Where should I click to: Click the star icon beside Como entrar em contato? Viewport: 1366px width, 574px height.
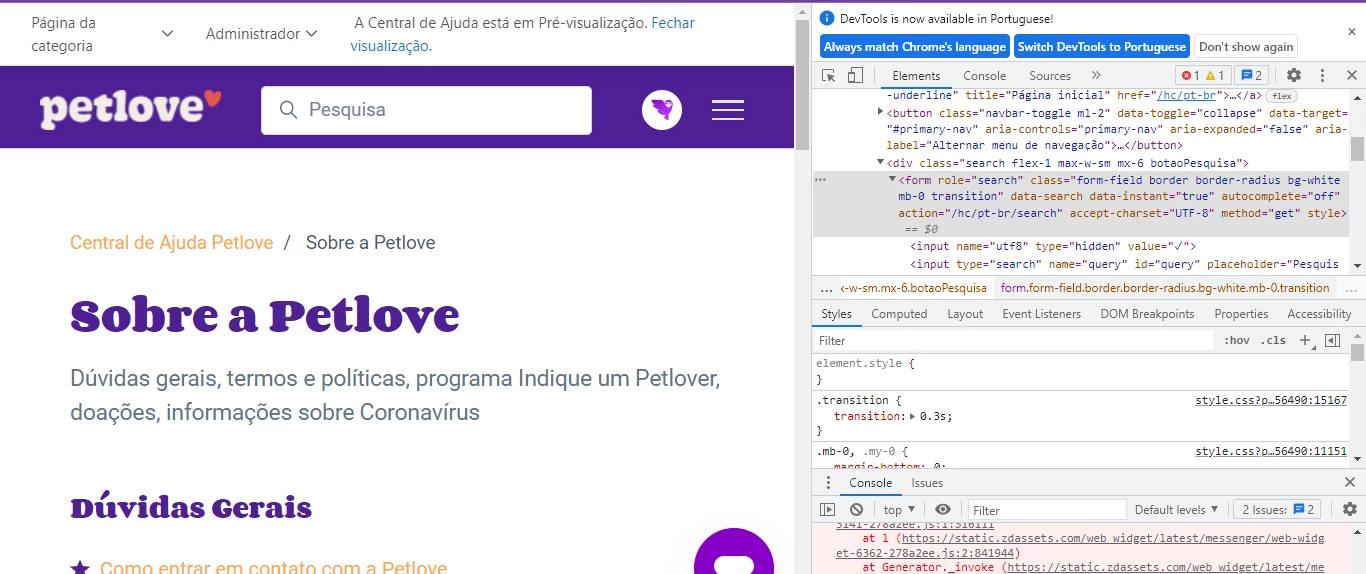tap(80, 568)
